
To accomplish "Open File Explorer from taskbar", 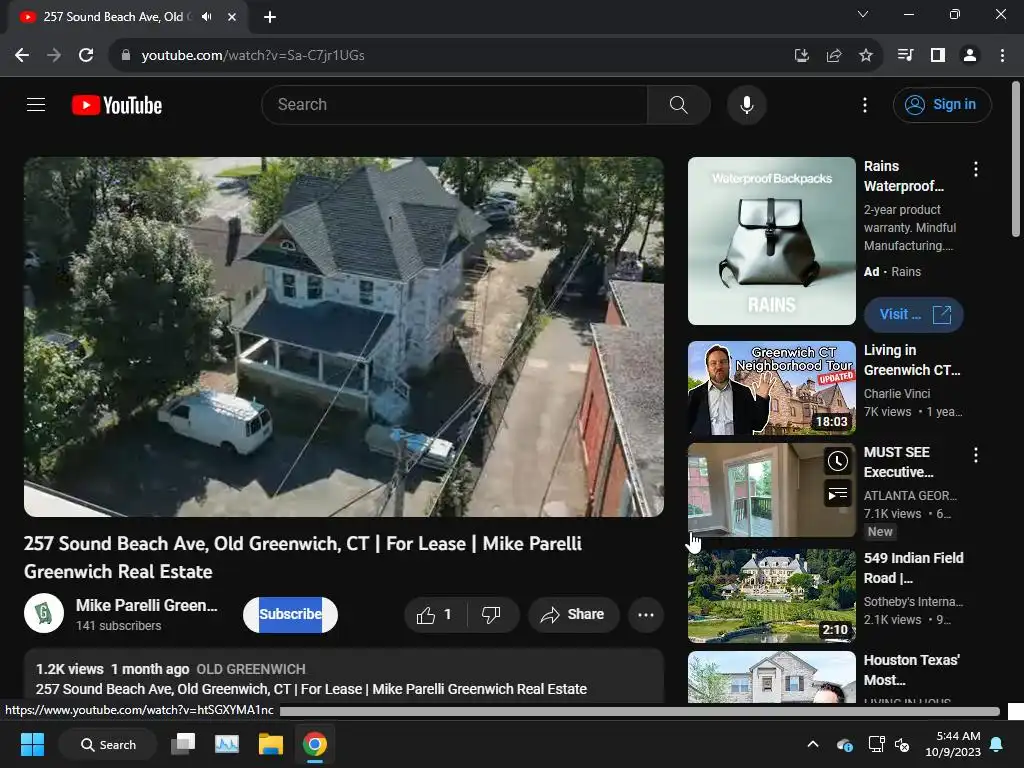I will (270, 744).
